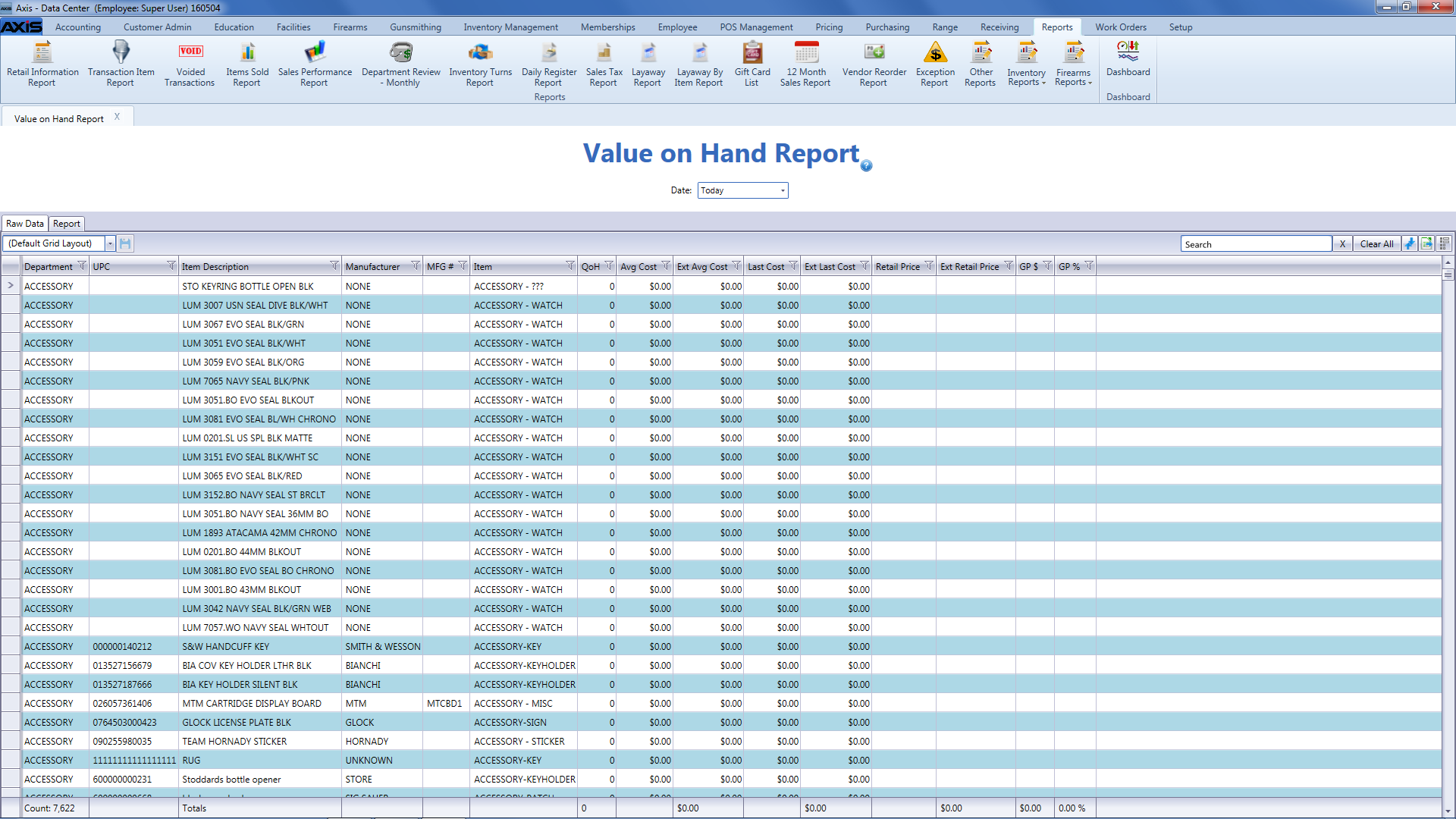The height and width of the screenshot is (819, 1456).
Task: Open the Inventory Management ribbon tab
Action: [x=511, y=27]
